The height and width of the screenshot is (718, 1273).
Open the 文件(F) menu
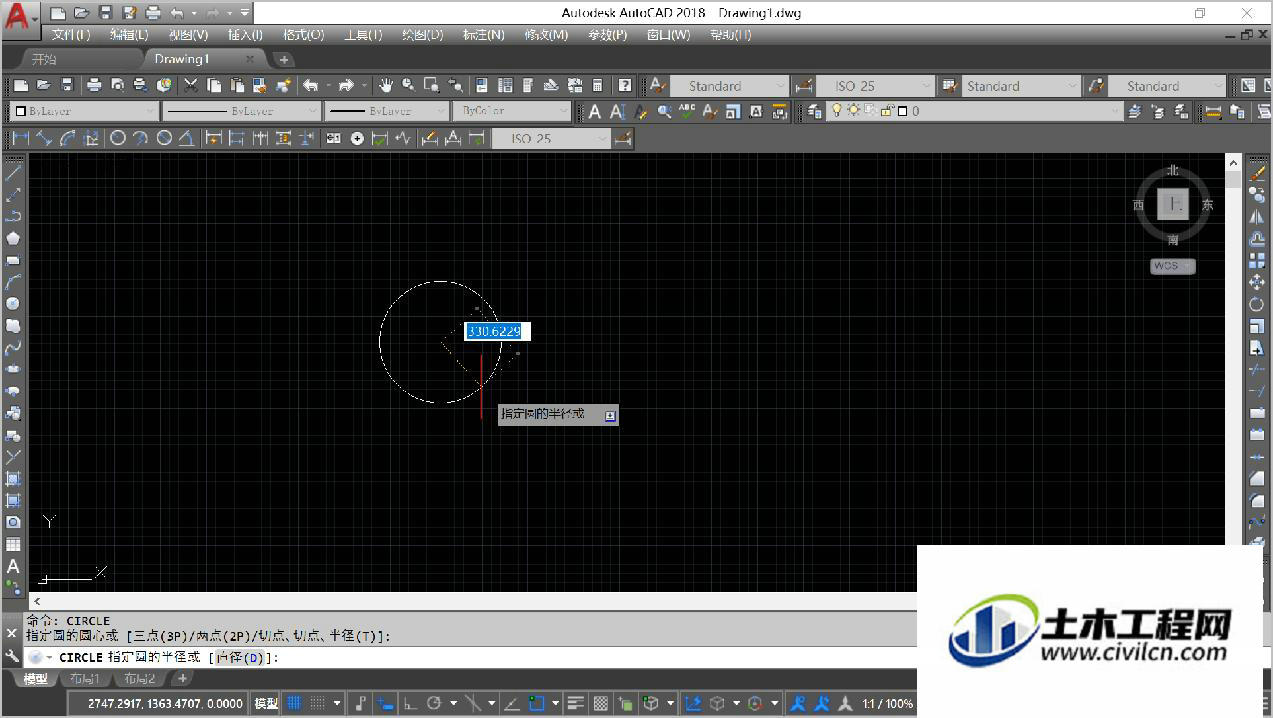click(x=71, y=34)
